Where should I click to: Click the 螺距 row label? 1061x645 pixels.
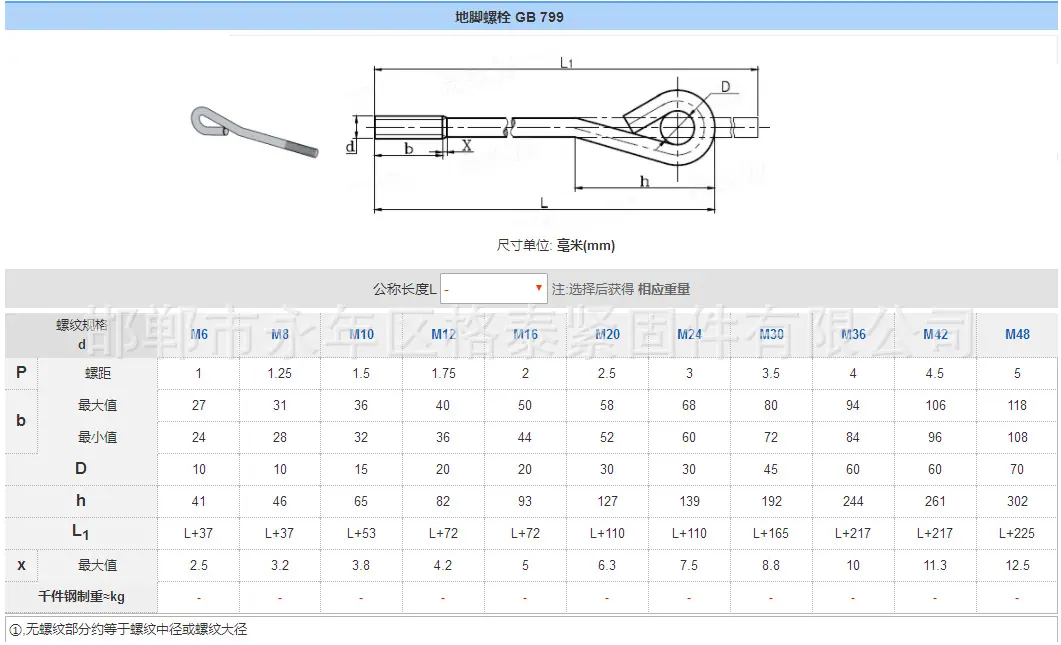pos(97,373)
